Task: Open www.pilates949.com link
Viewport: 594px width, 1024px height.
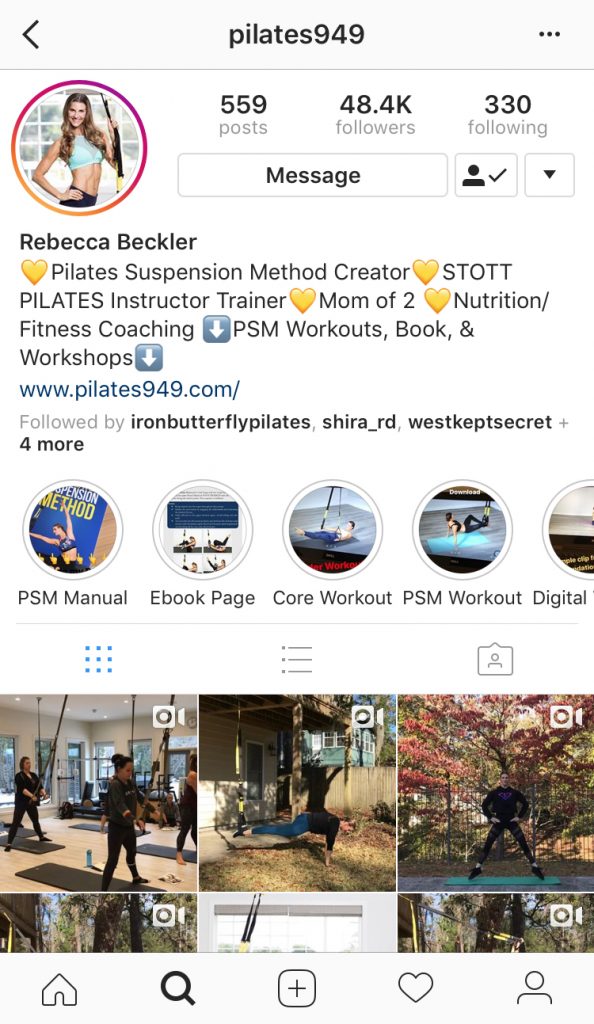Action: click(130, 389)
